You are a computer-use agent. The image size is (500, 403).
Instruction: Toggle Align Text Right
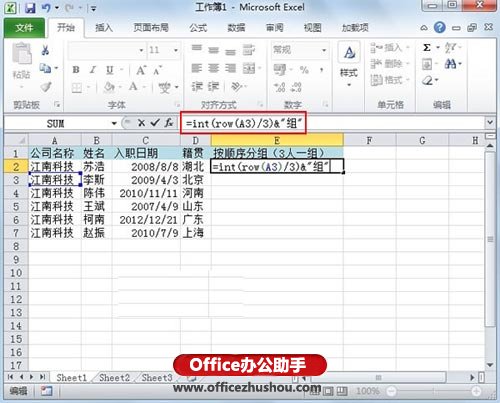click(230, 68)
